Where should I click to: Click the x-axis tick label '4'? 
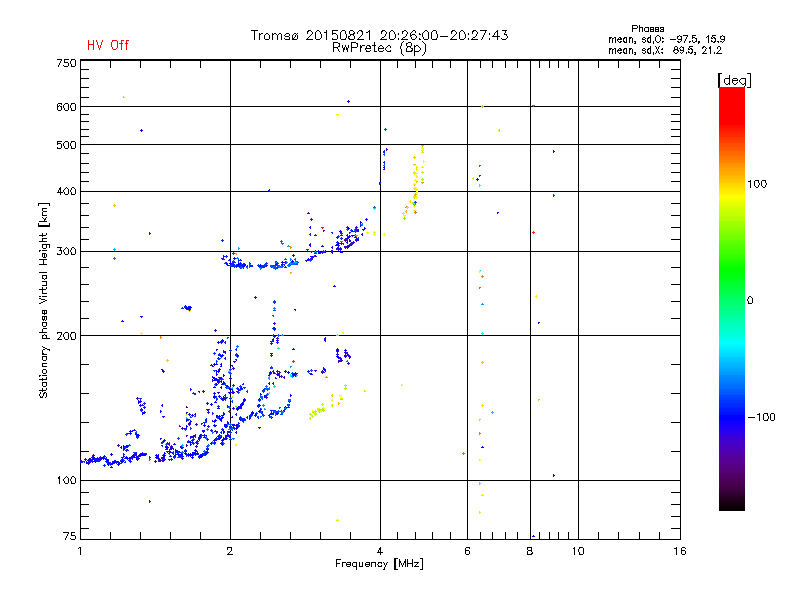pyautogui.click(x=380, y=551)
